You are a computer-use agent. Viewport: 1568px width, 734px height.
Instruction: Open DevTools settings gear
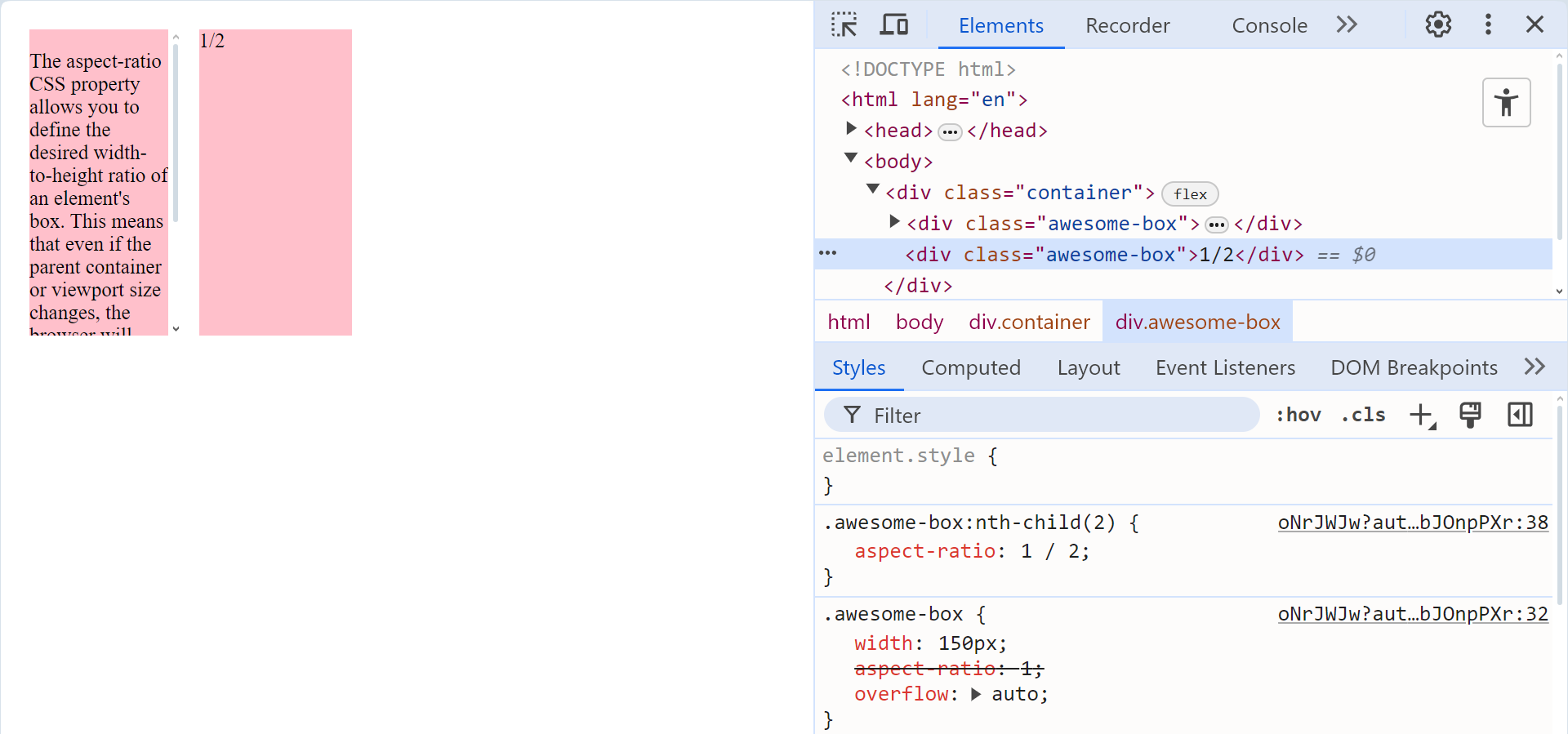click(1438, 25)
